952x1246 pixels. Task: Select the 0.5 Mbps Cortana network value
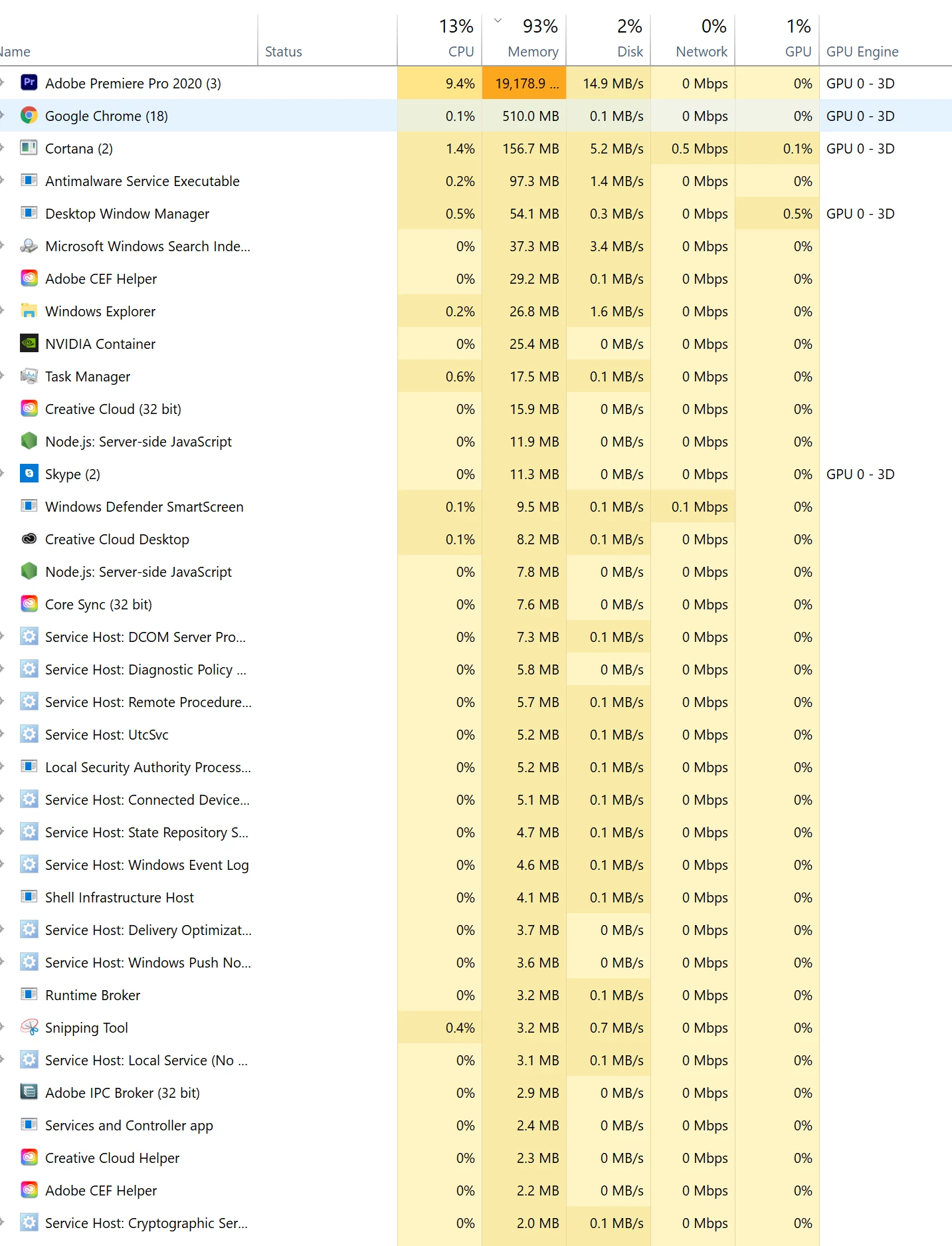(693, 148)
